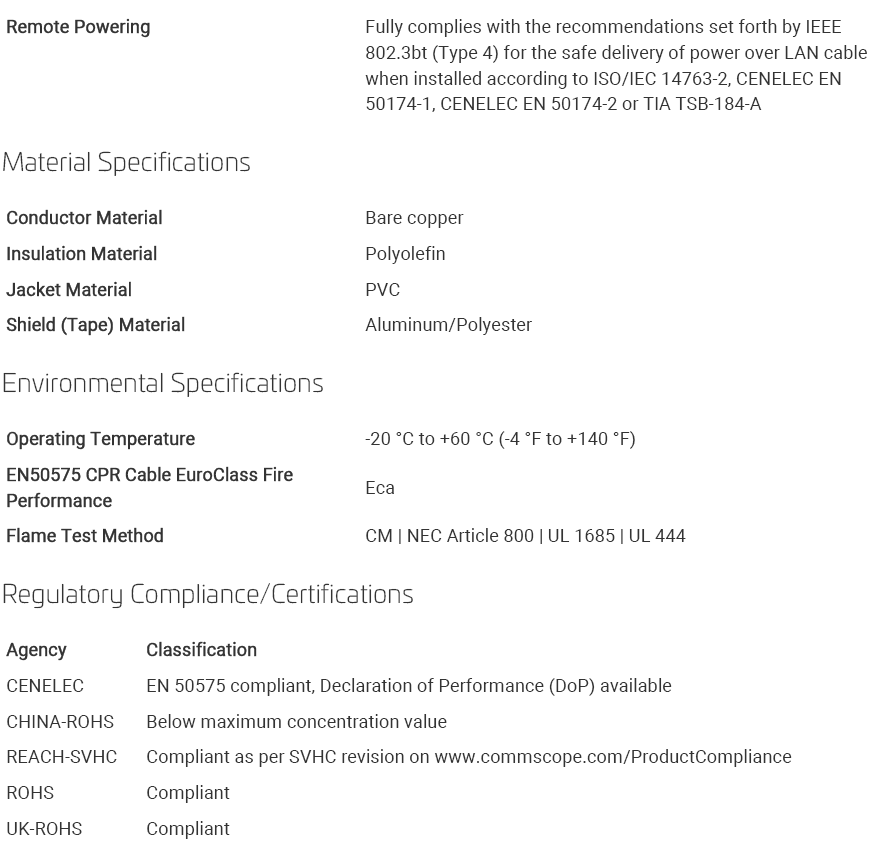Click the Regulatory Compliance/Certifications heading

click(x=207, y=595)
